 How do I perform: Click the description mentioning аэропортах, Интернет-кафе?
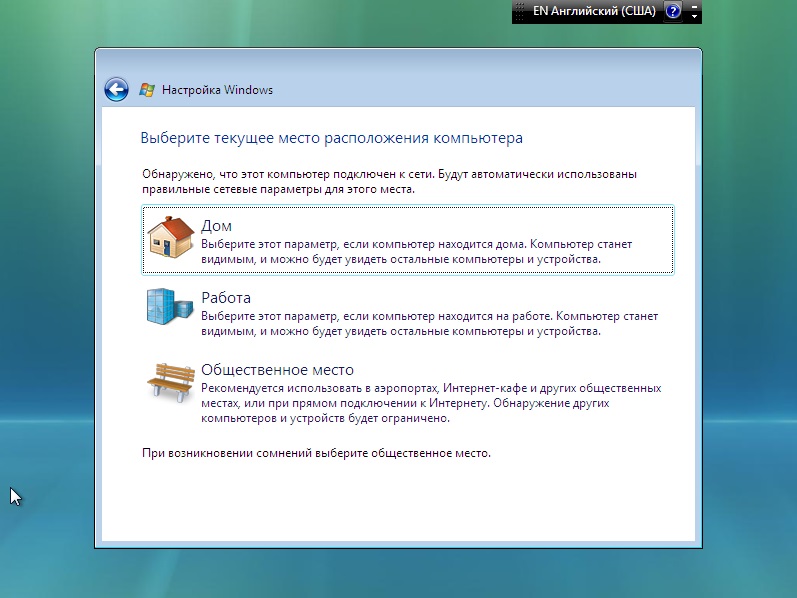pyautogui.click(x=431, y=403)
